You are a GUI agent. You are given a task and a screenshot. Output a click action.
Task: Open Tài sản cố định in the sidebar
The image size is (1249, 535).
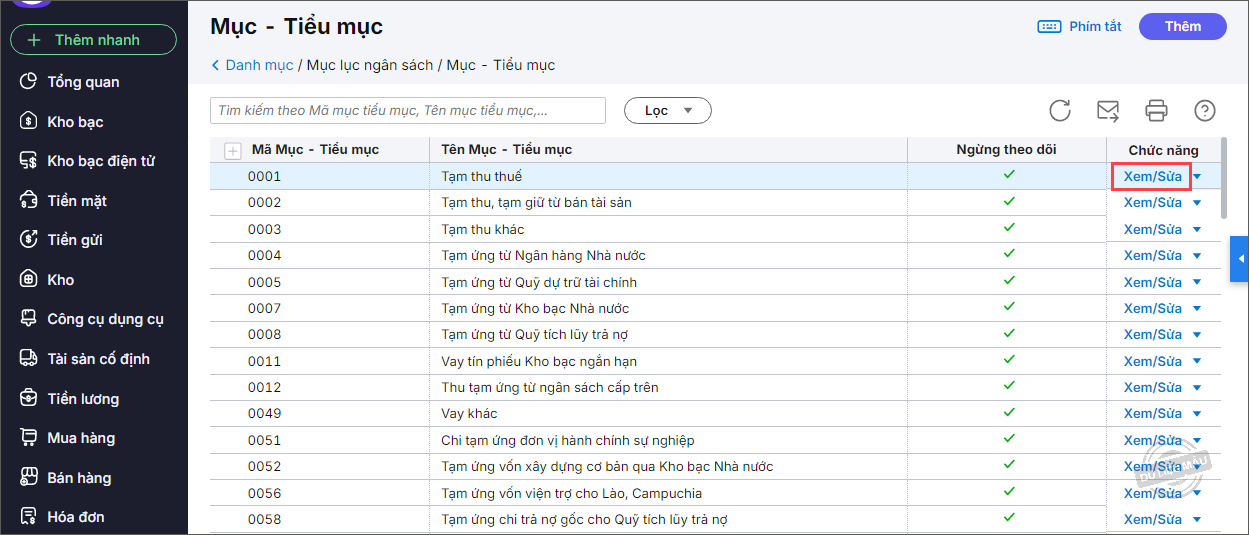click(x=98, y=359)
